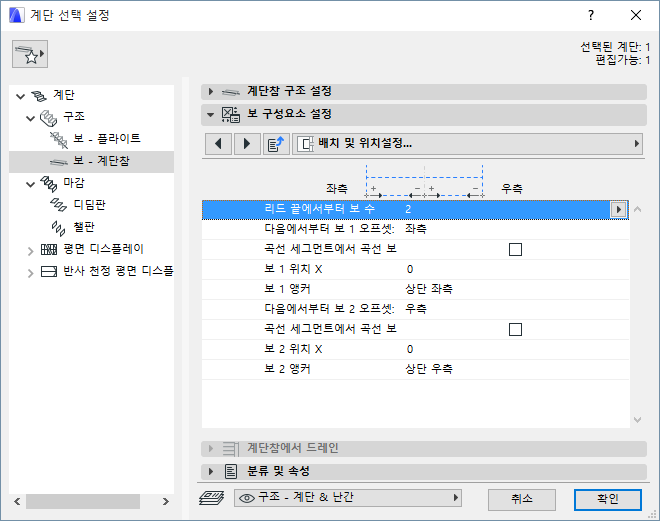The width and height of the screenshot is (660, 521).
Task: Click the beam offset diagram preview
Action: pyautogui.click(x=425, y=181)
